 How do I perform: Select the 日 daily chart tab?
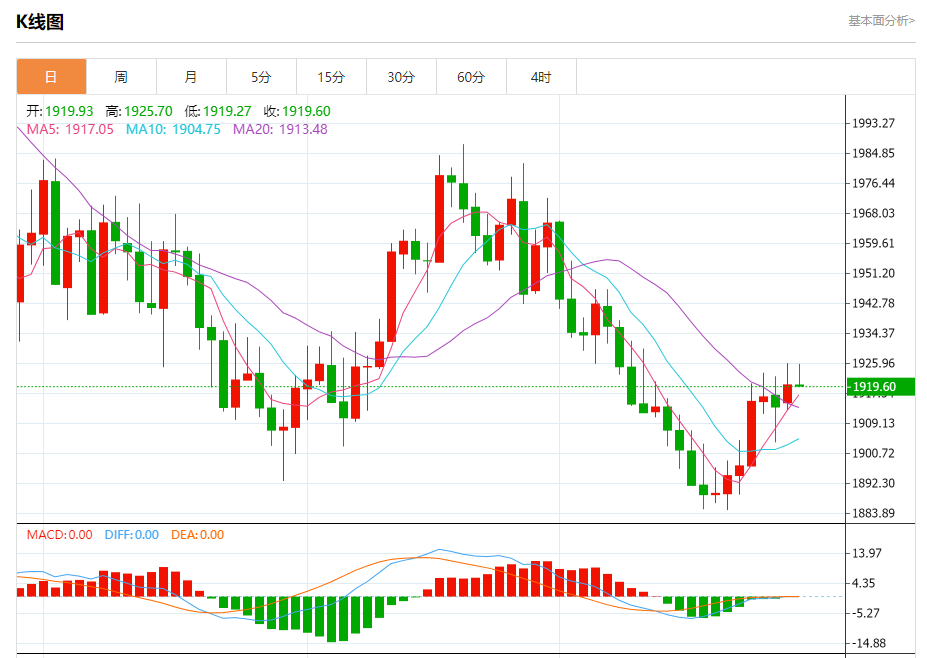tap(51, 77)
